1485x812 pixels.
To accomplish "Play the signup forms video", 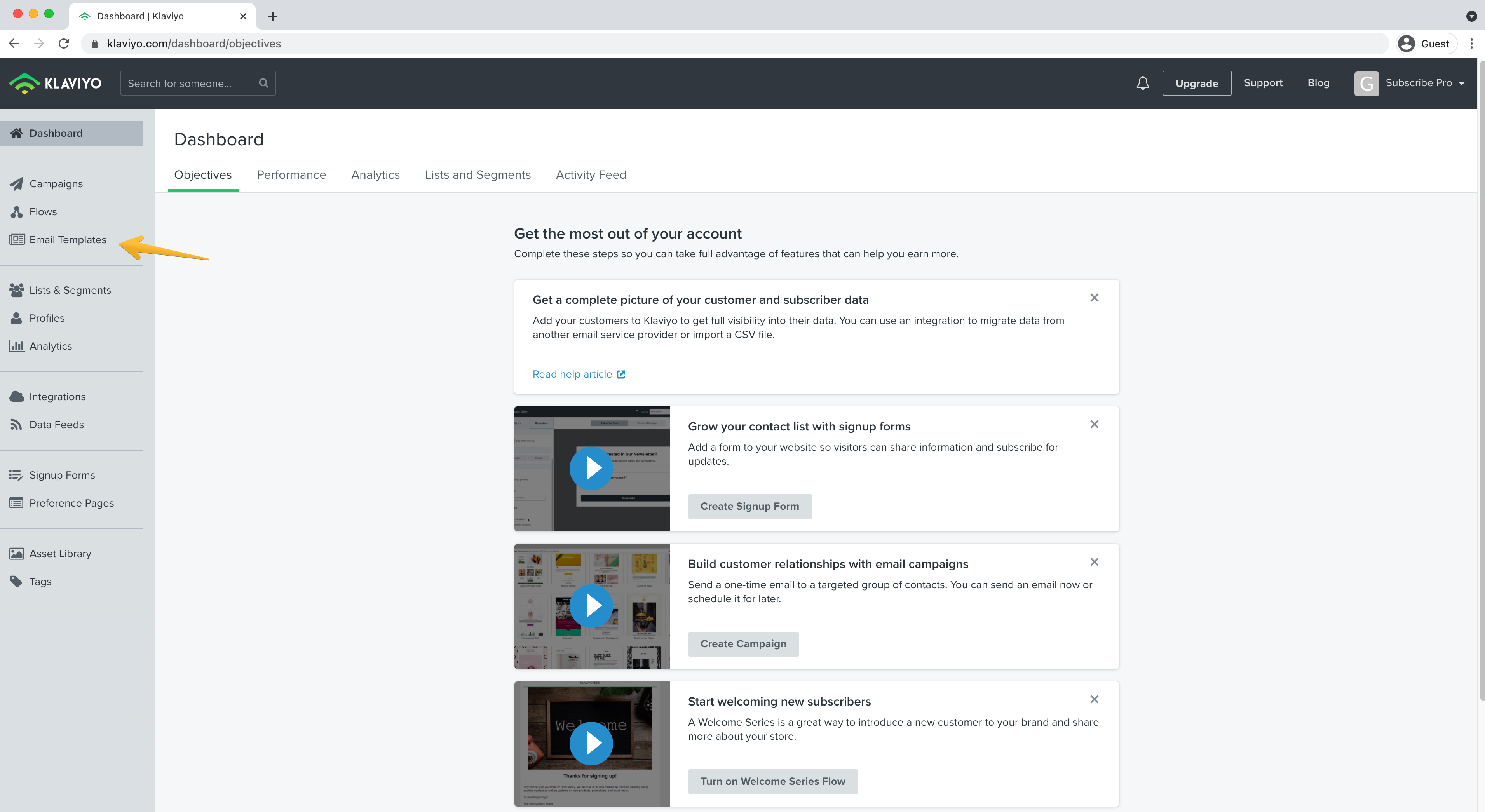I will pos(591,468).
